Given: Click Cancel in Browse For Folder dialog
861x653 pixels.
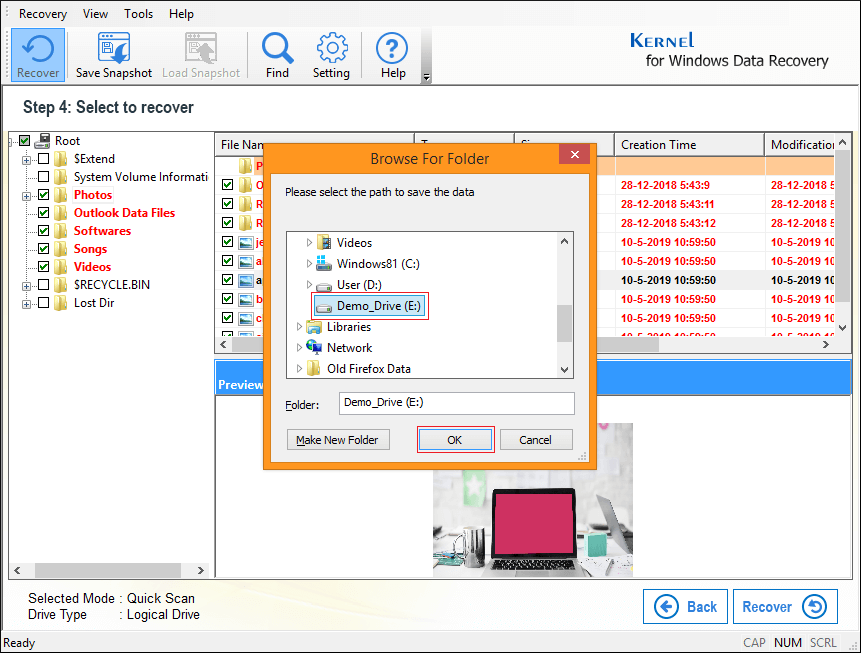Looking at the screenshot, I should pyautogui.click(x=535, y=440).
